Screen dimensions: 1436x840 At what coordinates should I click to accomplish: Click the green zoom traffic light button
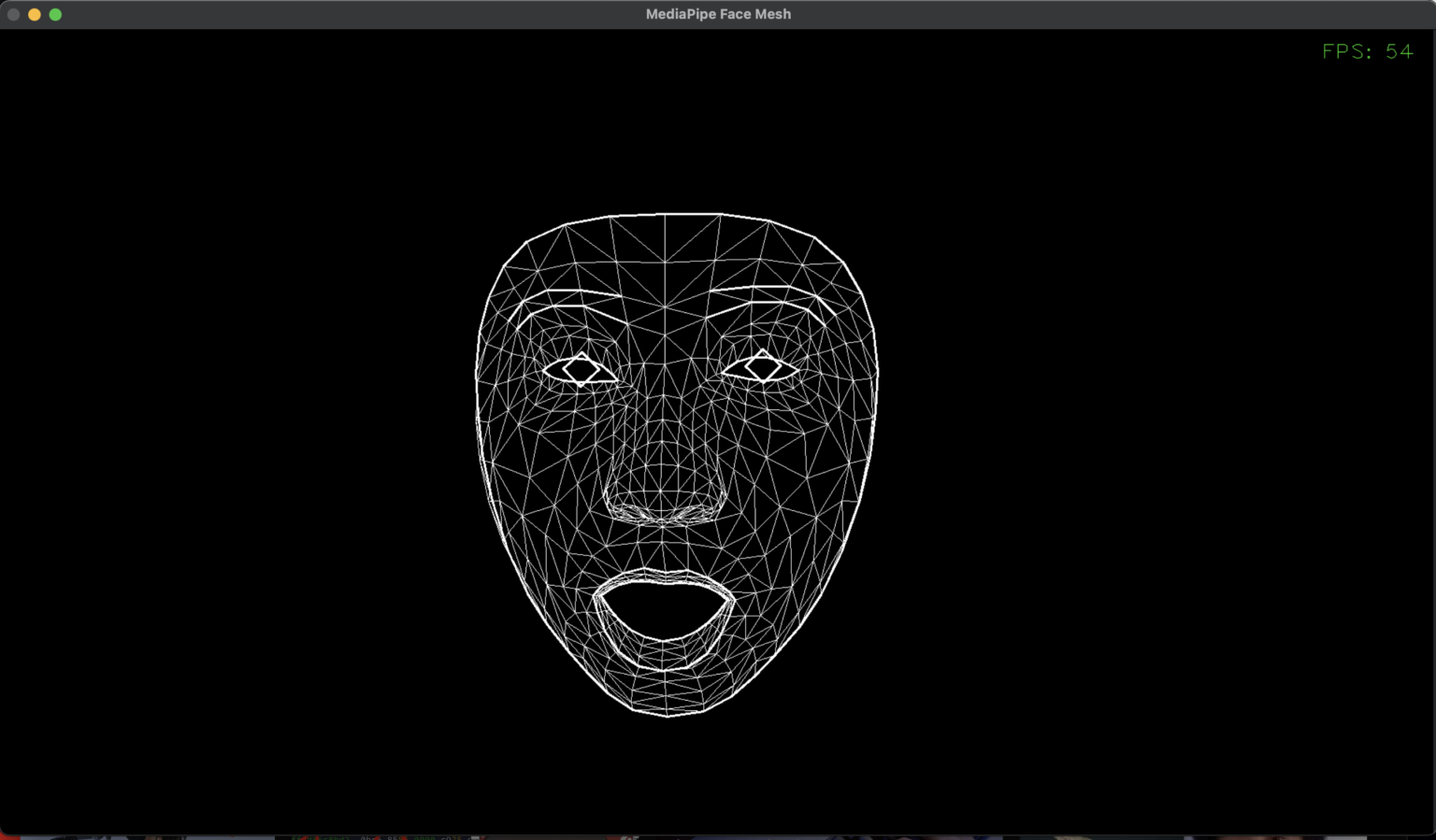pos(55,15)
